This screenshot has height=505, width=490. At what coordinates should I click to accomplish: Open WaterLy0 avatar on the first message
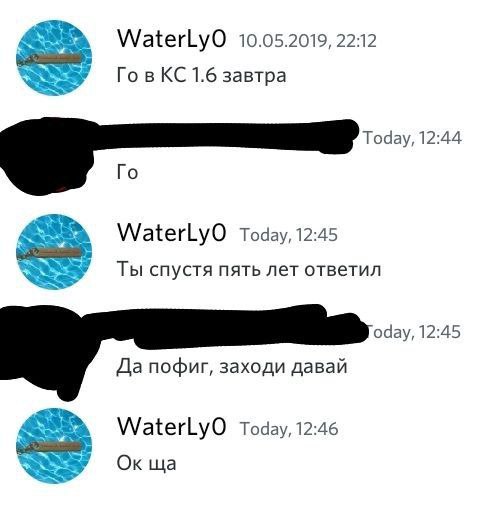tap(54, 58)
